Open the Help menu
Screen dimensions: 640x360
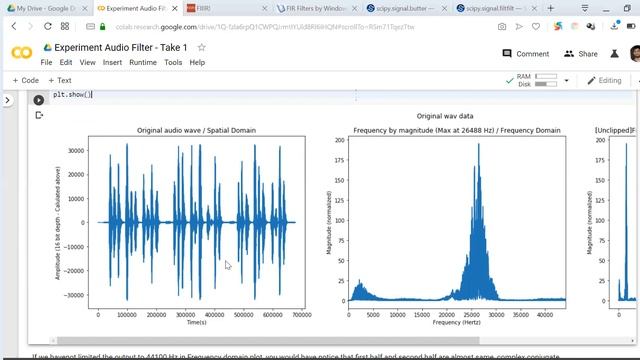pos(197,62)
